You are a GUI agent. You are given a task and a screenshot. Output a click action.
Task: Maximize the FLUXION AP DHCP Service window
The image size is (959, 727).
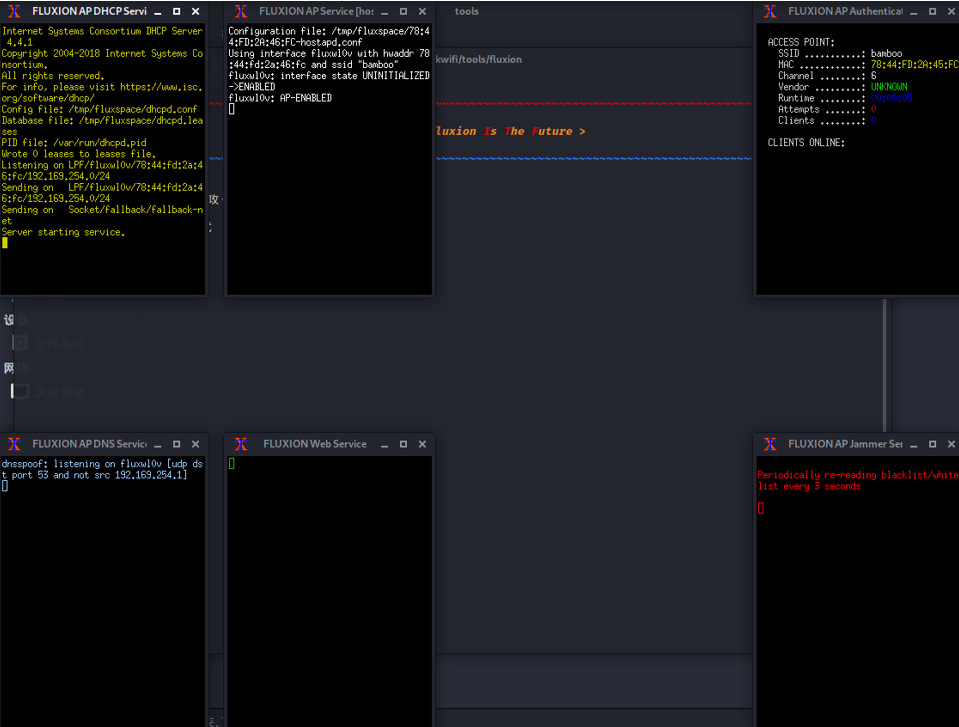pos(177,11)
